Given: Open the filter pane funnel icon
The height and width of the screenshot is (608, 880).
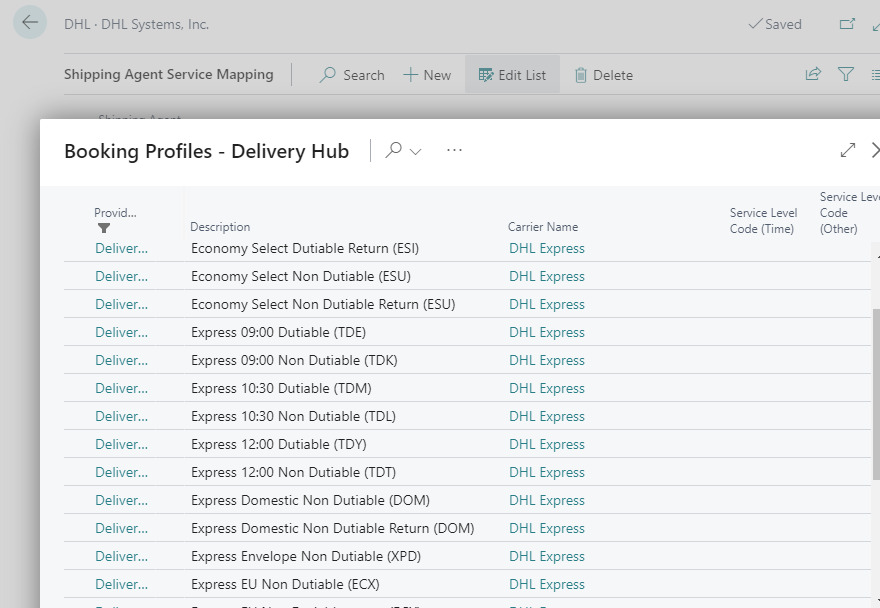Looking at the screenshot, I should (x=846, y=74).
